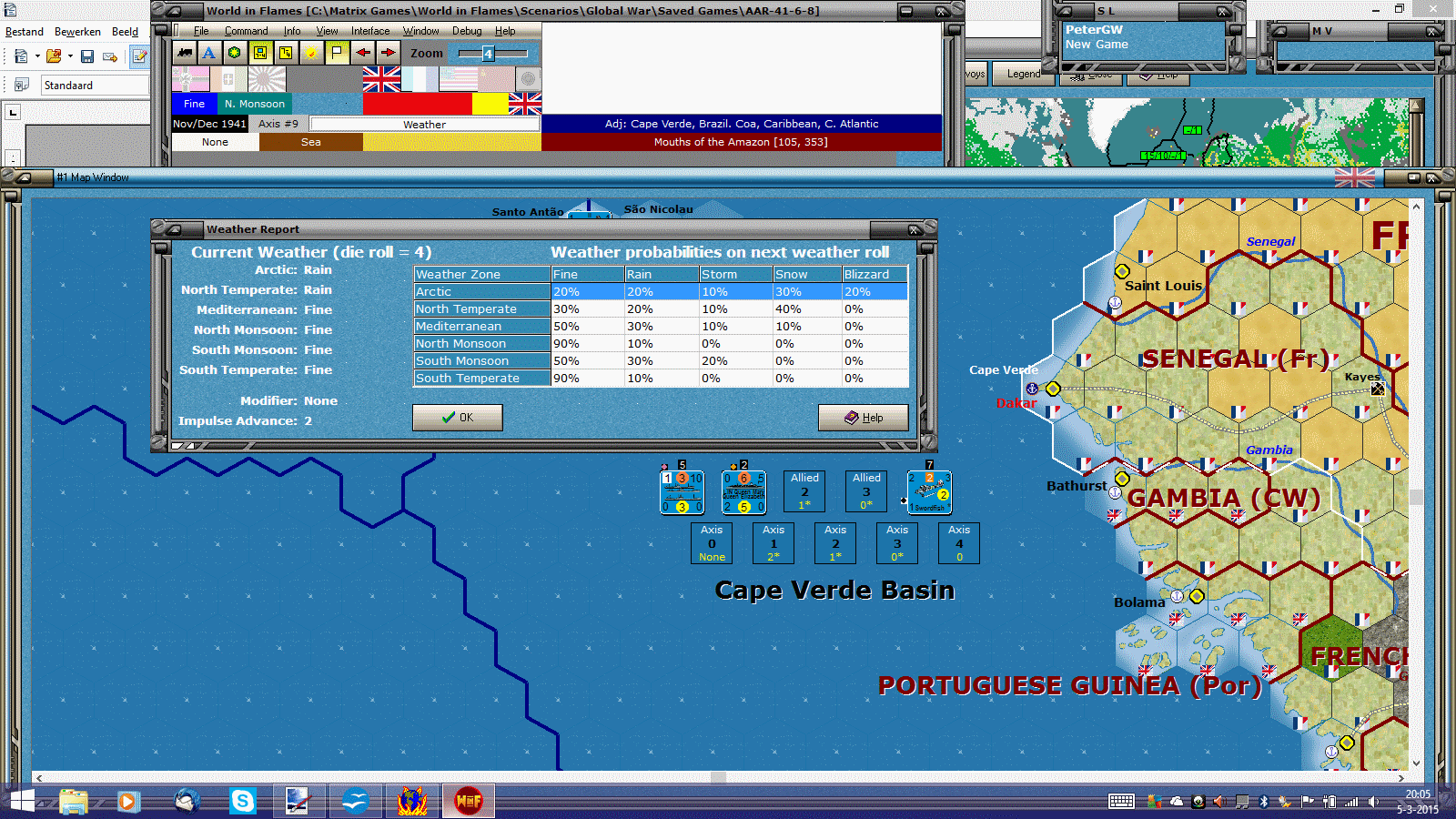Click the red left arrow toolbar icon

pos(362,53)
